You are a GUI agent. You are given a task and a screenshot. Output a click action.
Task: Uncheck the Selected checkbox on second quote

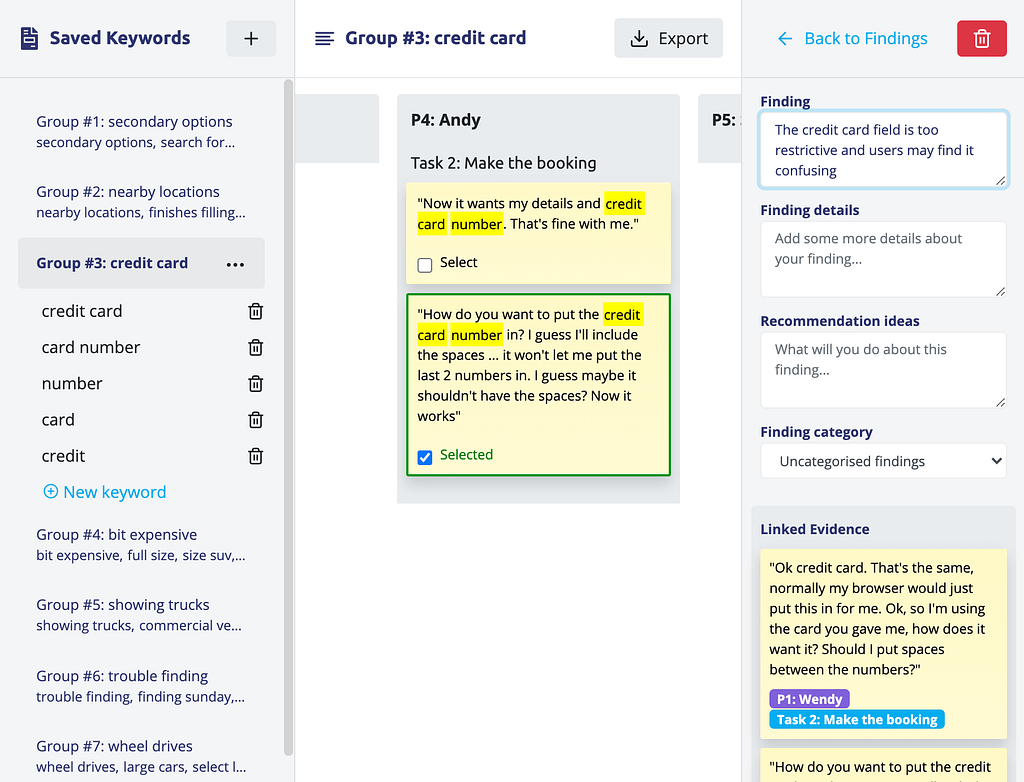(x=424, y=457)
